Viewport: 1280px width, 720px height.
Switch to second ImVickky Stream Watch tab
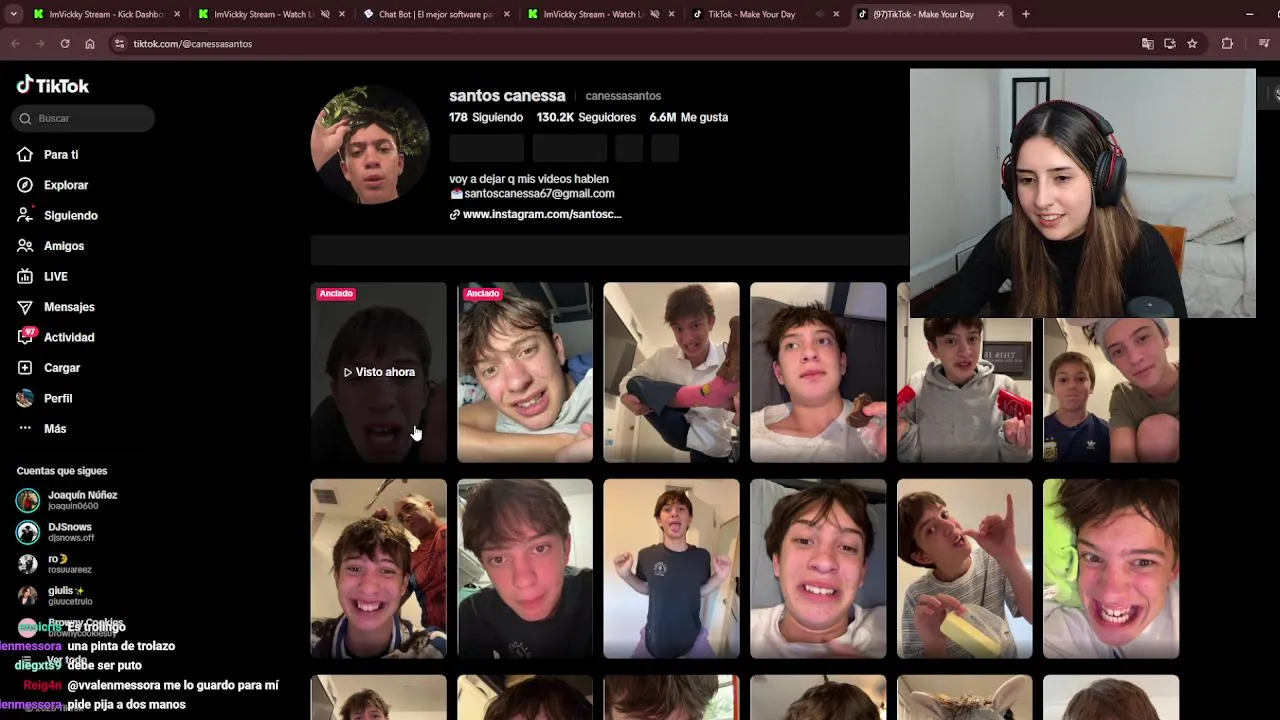point(601,14)
